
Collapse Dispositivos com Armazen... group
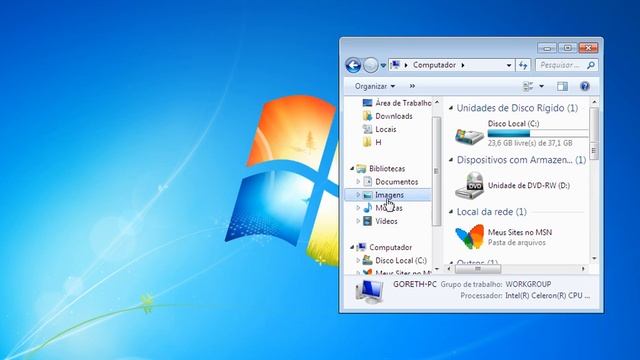click(451, 160)
